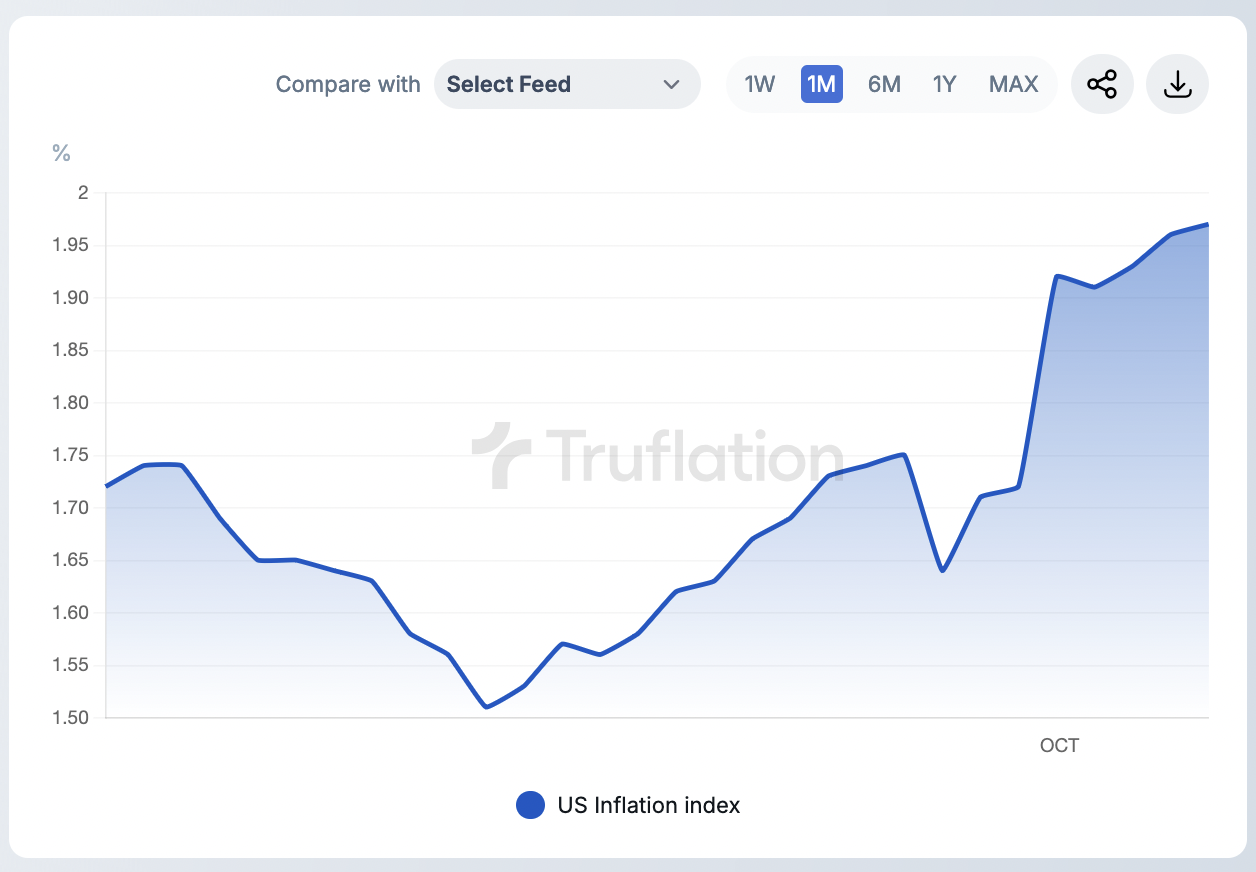Viewport: 1256px width, 872px height.
Task: Click the Truflation watermark text
Action: [694, 457]
